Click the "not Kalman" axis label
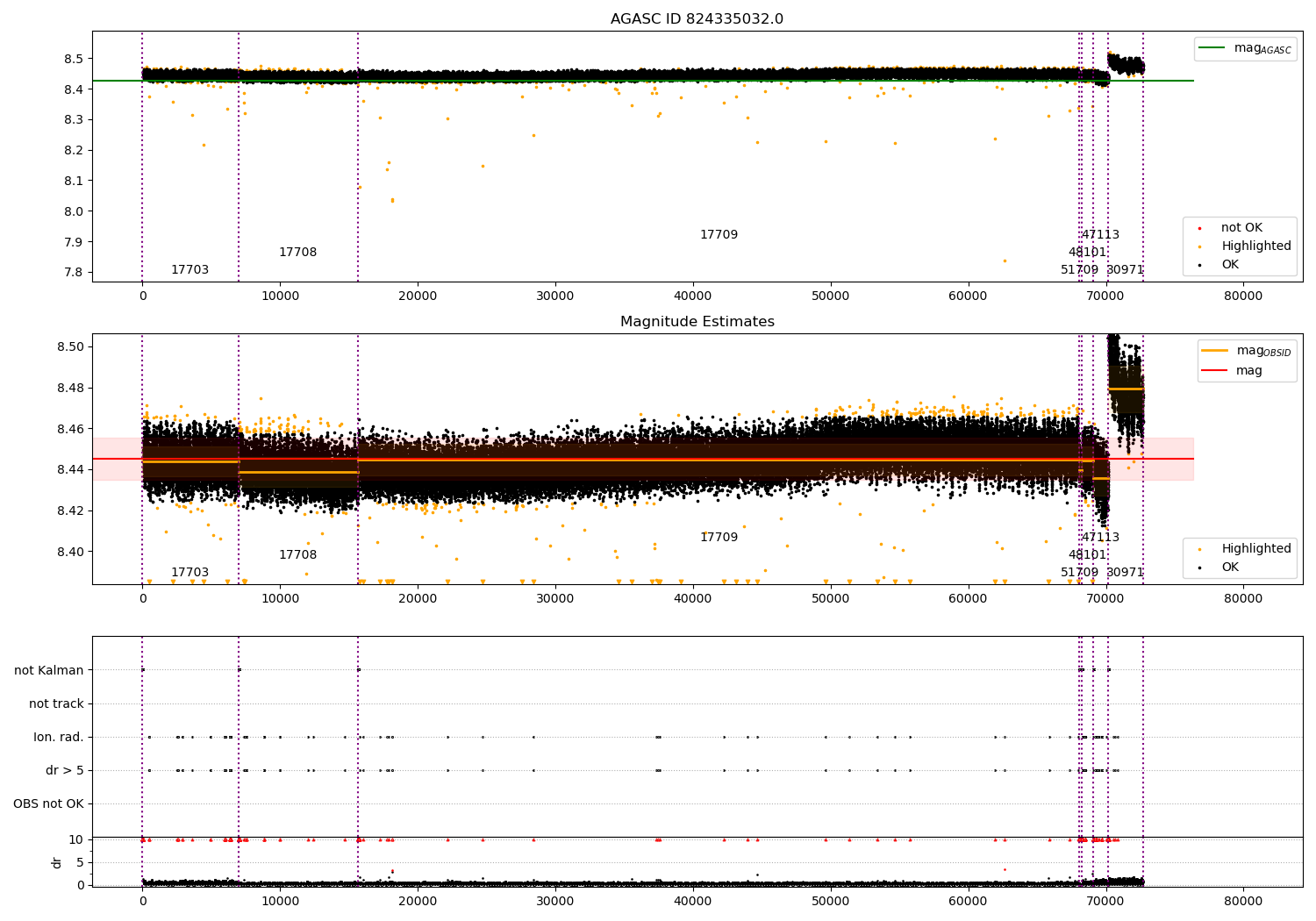The height and width of the screenshot is (921, 1316). (x=49, y=671)
